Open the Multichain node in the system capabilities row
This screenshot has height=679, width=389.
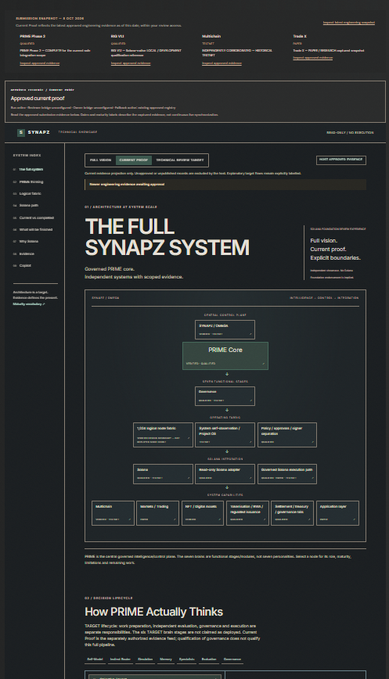[113, 513]
